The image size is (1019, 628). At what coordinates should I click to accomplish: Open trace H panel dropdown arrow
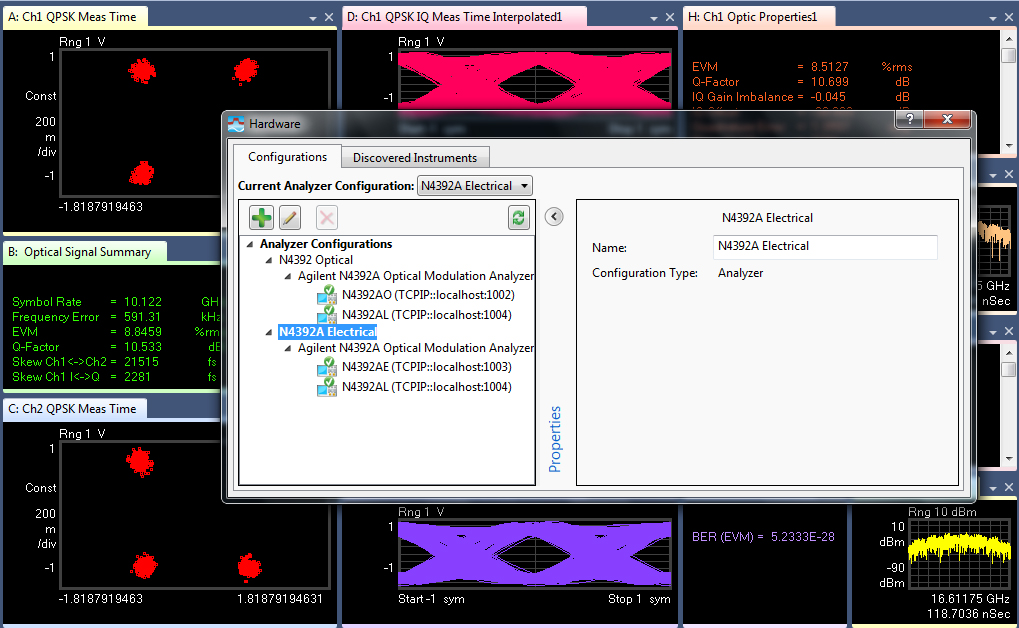[992, 18]
